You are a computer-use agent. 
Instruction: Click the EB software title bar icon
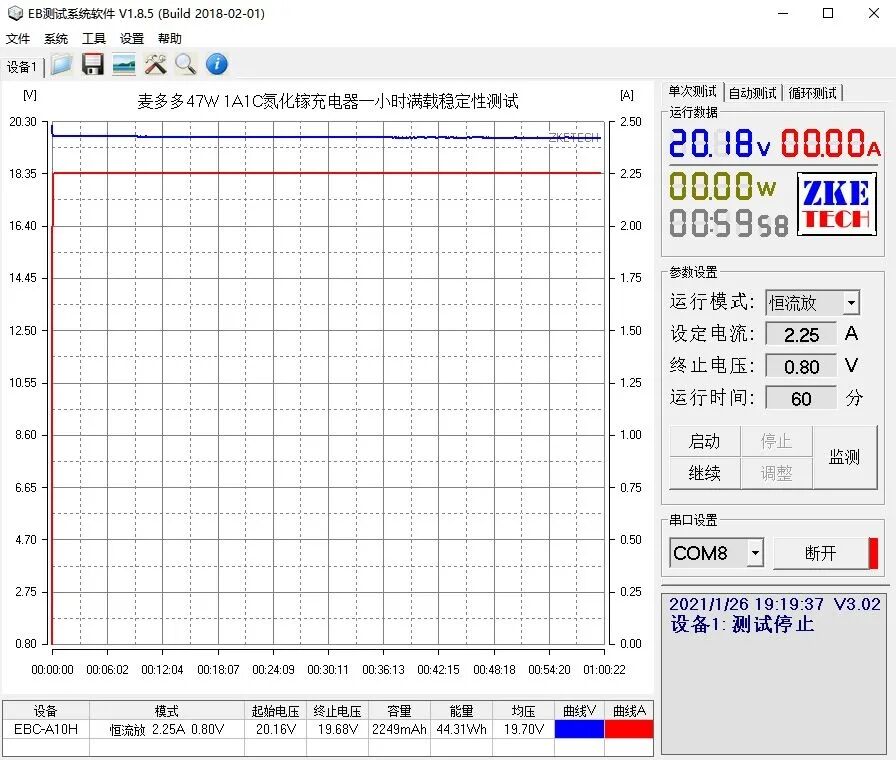click(x=15, y=13)
